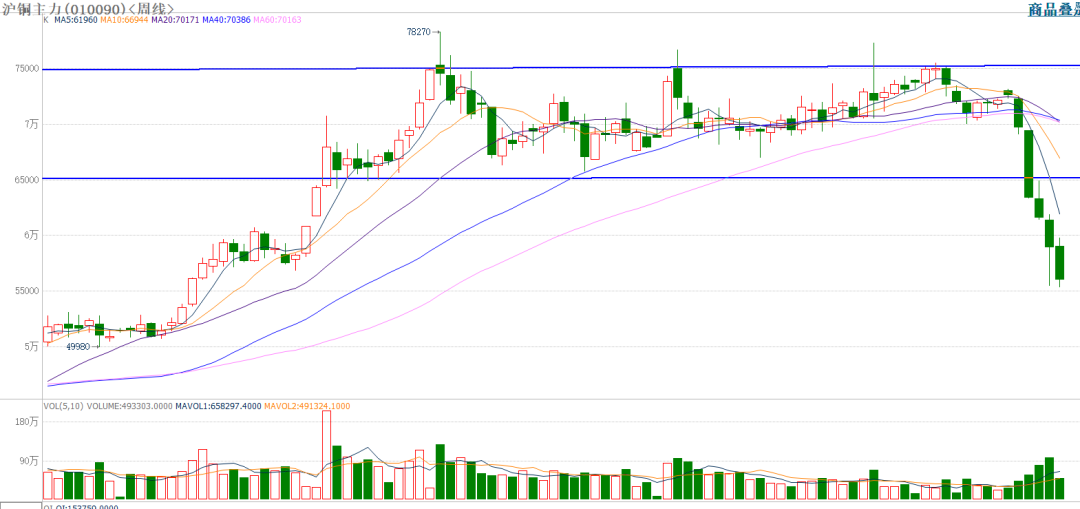Viewport: 1080px width, 509px height.
Task: Click the K indicator label before MA5
Action: point(46,21)
